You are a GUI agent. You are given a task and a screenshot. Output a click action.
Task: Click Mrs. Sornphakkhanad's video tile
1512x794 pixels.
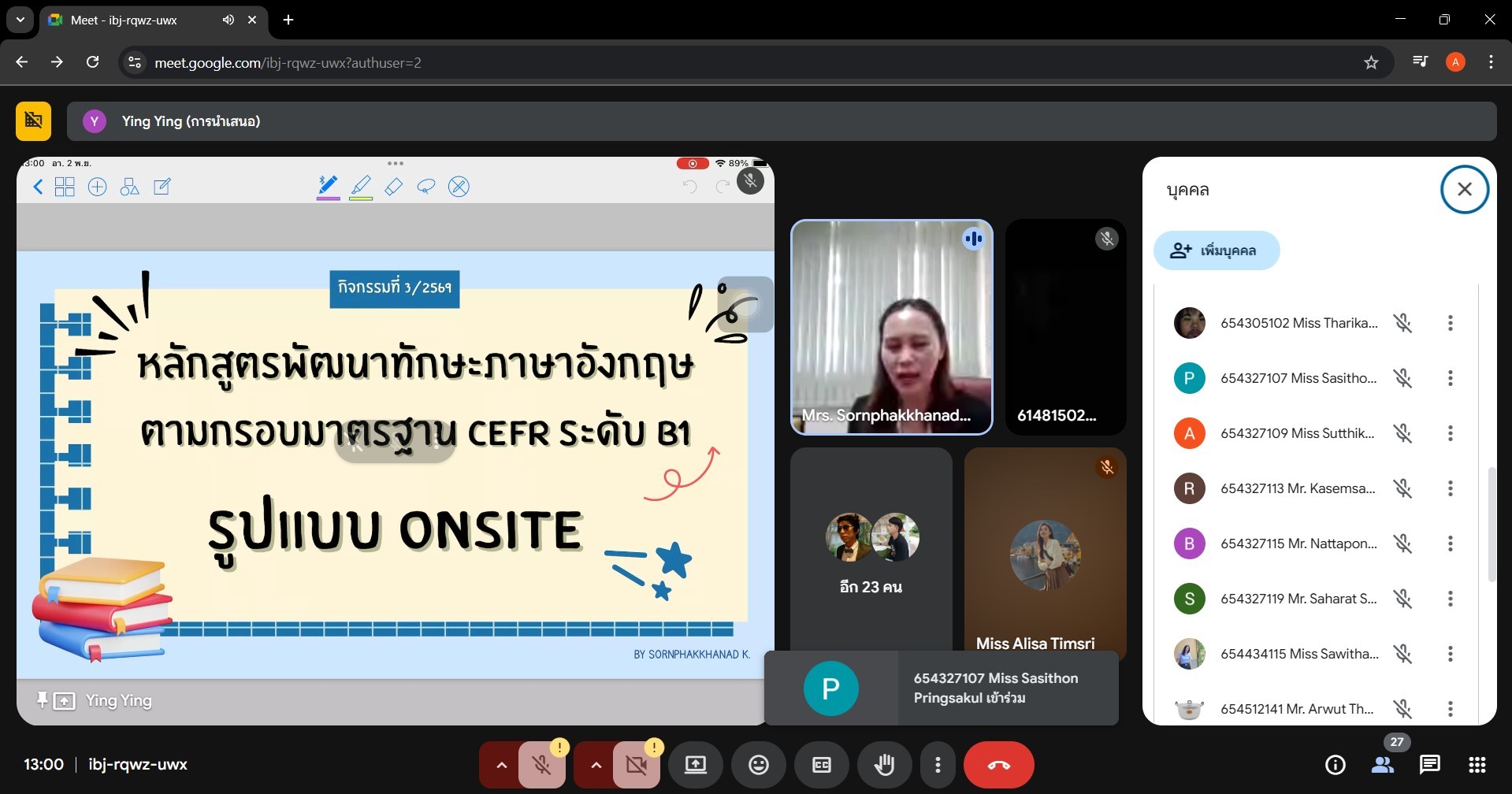click(x=891, y=327)
